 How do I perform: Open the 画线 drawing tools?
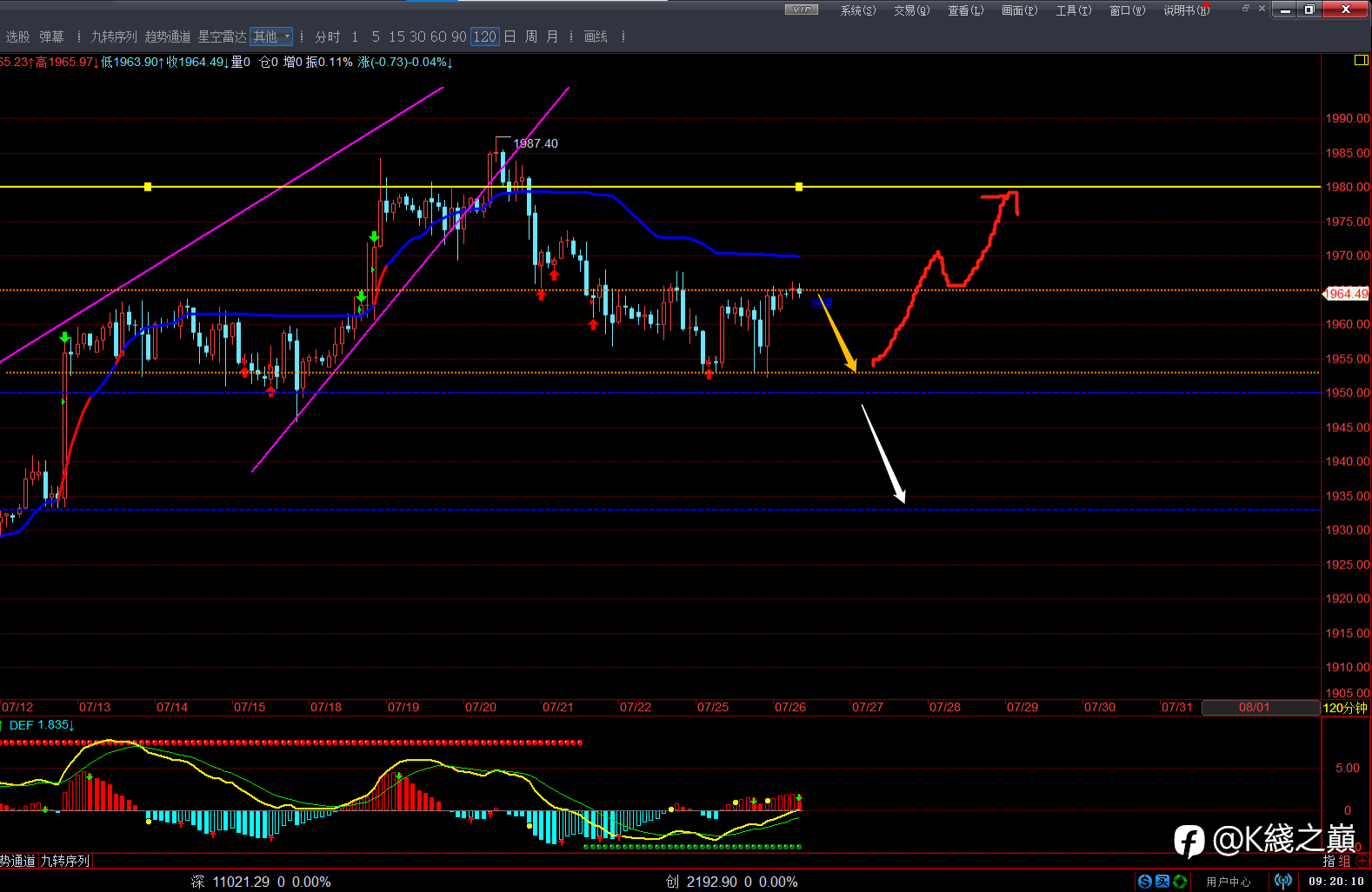point(596,37)
